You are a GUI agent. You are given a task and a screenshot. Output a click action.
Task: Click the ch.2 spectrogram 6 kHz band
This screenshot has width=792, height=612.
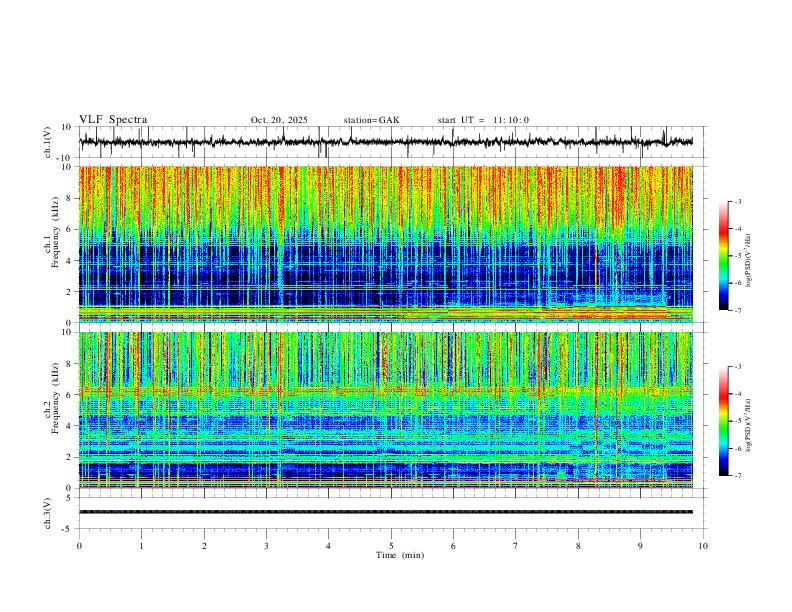pyautogui.click(x=385, y=390)
